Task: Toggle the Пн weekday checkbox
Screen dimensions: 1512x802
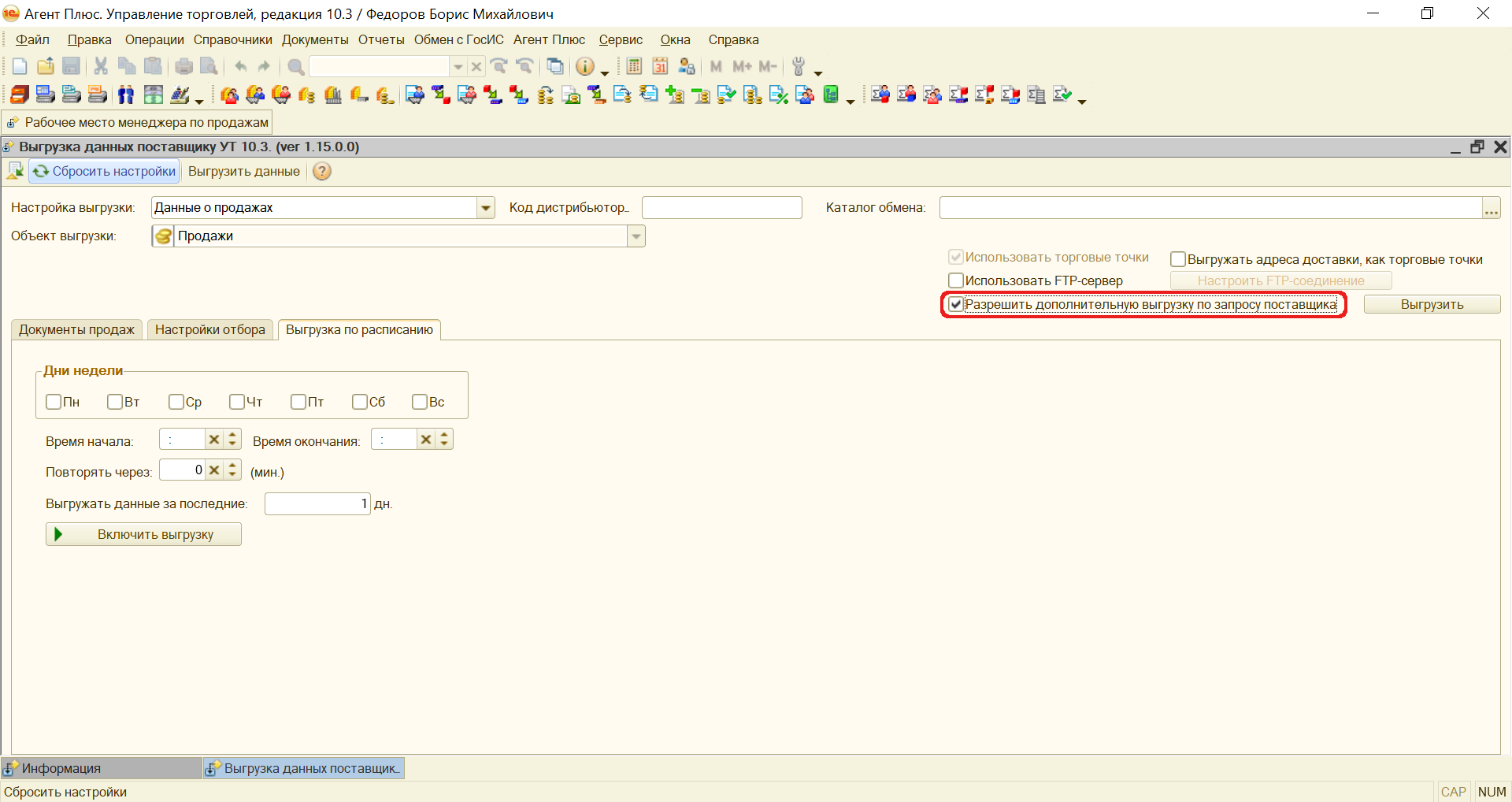Action: (54, 402)
